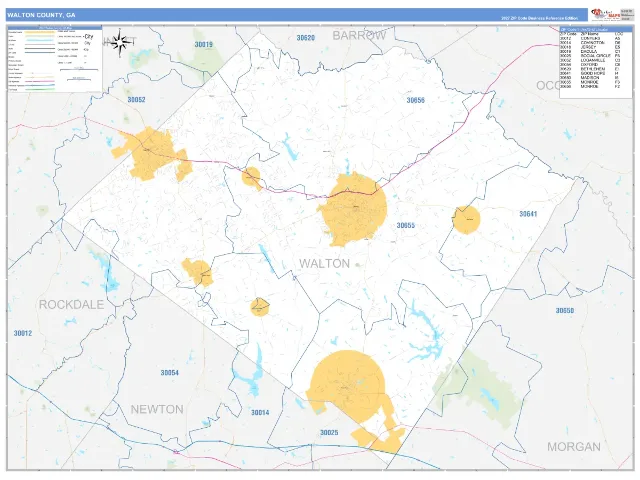Select ZIP code label 30641

tap(528, 214)
